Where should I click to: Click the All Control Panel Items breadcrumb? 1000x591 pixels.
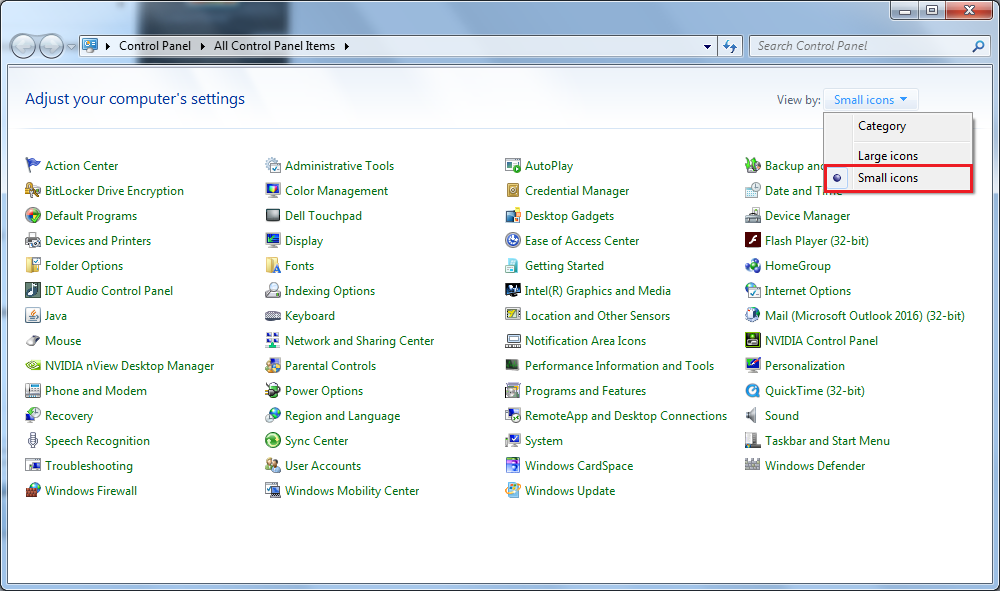[x=274, y=46]
